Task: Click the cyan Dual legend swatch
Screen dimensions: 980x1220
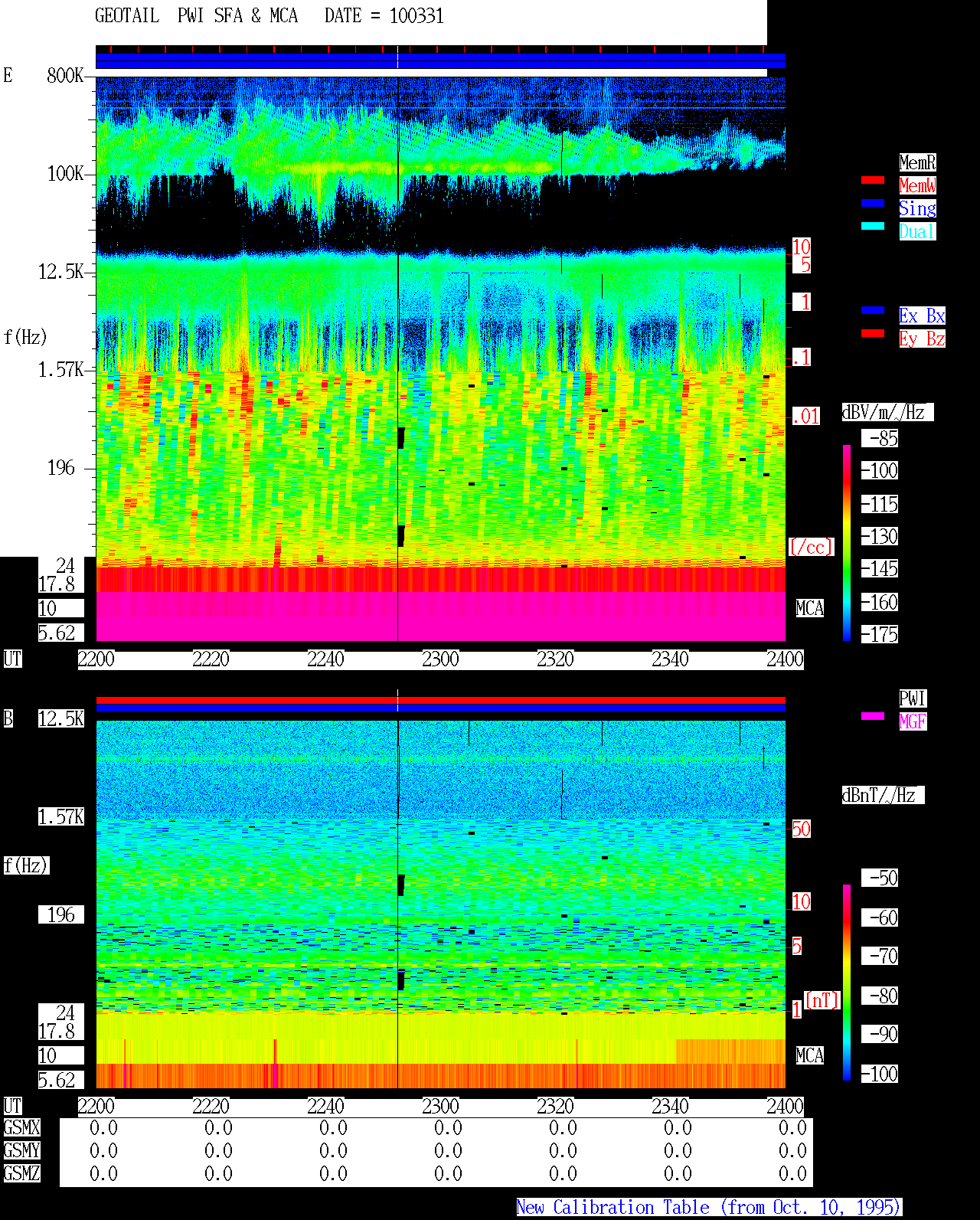Action: pos(873,226)
